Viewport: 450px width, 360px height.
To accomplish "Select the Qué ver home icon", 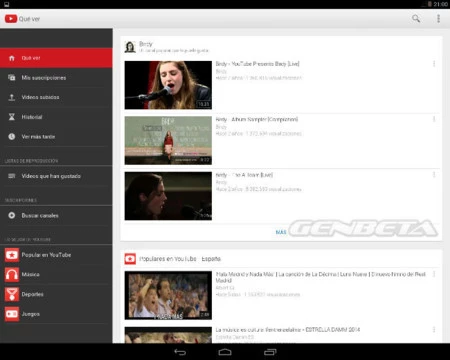I will (x=12, y=58).
